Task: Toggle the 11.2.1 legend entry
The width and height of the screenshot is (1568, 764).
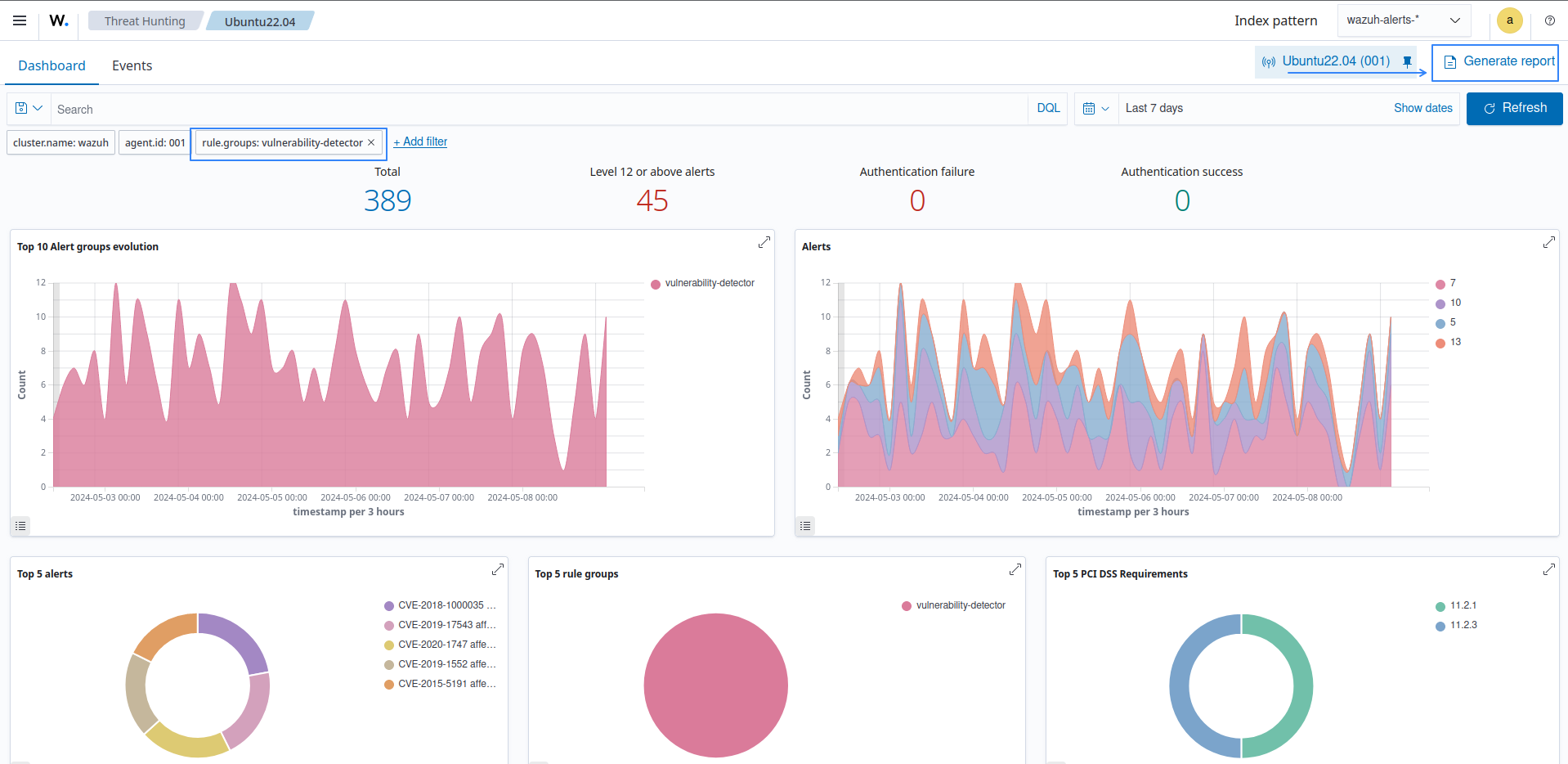Action: click(x=1463, y=605)
